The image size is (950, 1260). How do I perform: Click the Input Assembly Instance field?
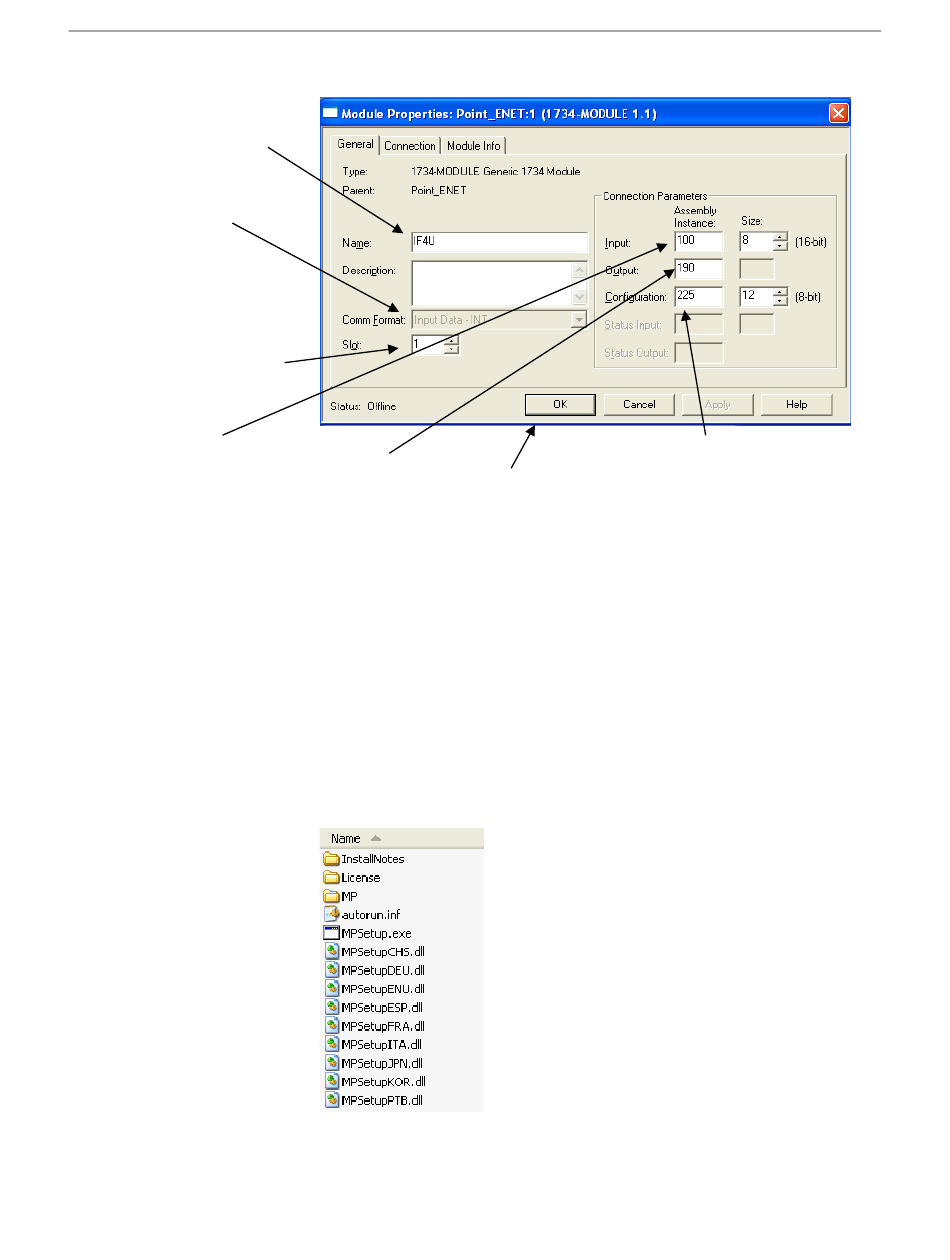tap(698, 241)
